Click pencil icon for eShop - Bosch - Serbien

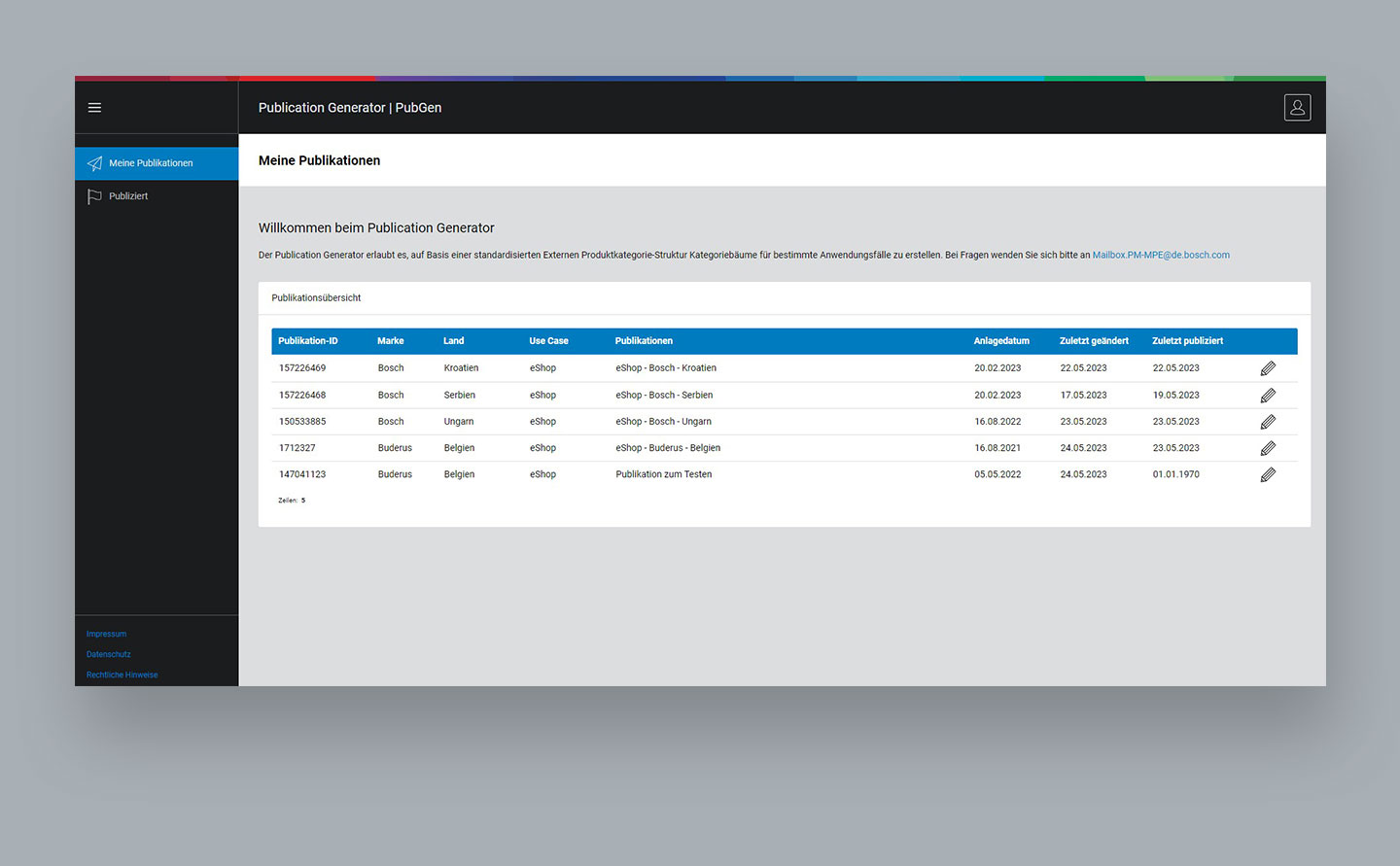(1268, 396)
